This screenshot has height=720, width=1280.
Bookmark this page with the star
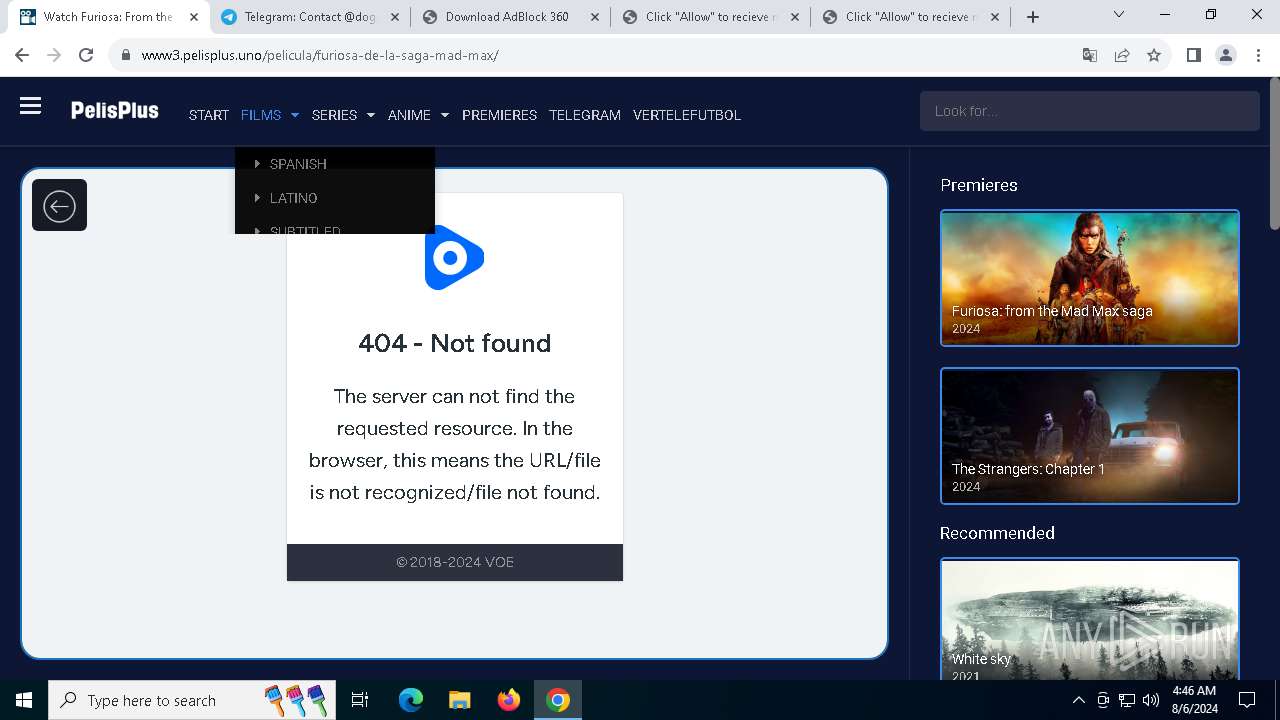click(x=1154, y=55)
